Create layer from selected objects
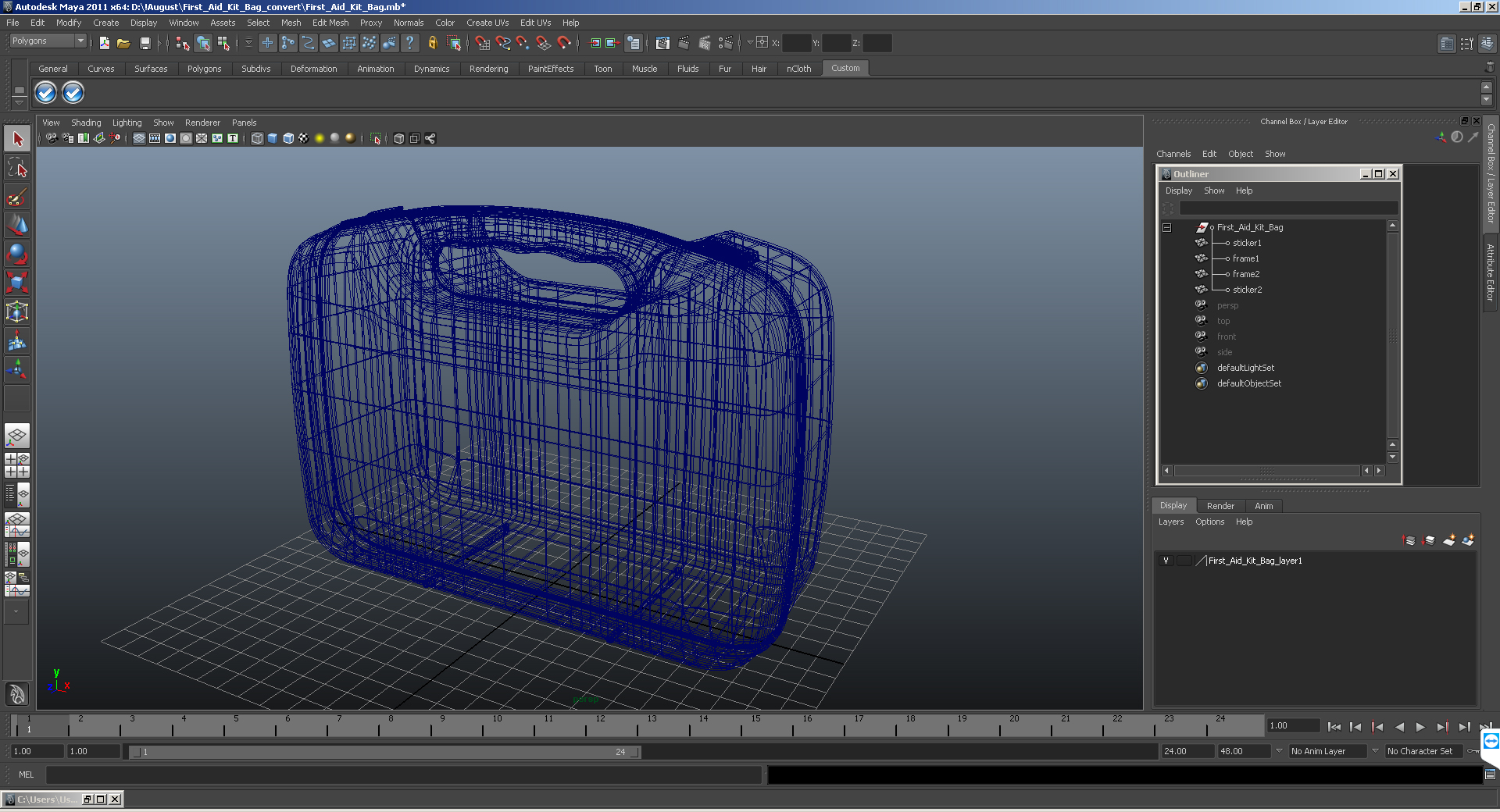The height and width of the screenshot is (812, 1500). click(1468, 540)
